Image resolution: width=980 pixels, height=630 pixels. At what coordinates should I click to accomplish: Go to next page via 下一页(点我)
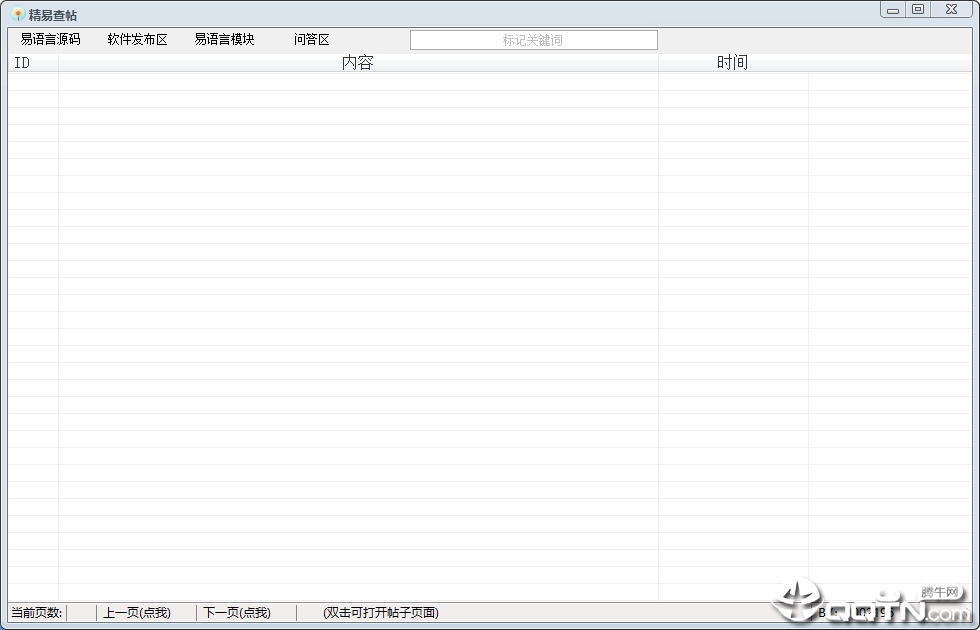click(237, 612)
